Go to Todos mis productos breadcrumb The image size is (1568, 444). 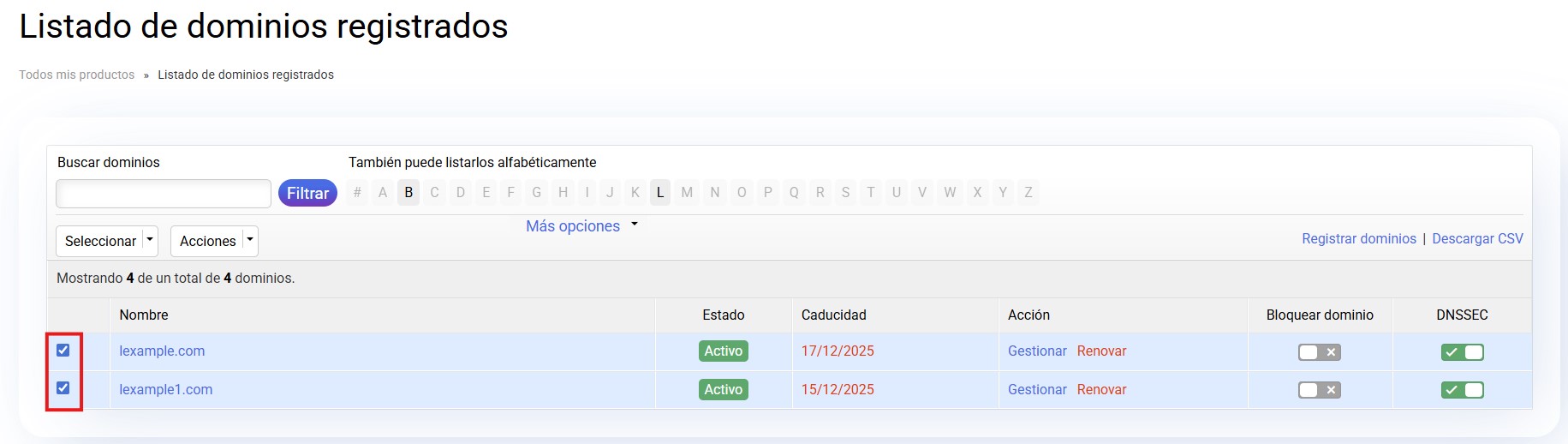(x=77, y=75)
